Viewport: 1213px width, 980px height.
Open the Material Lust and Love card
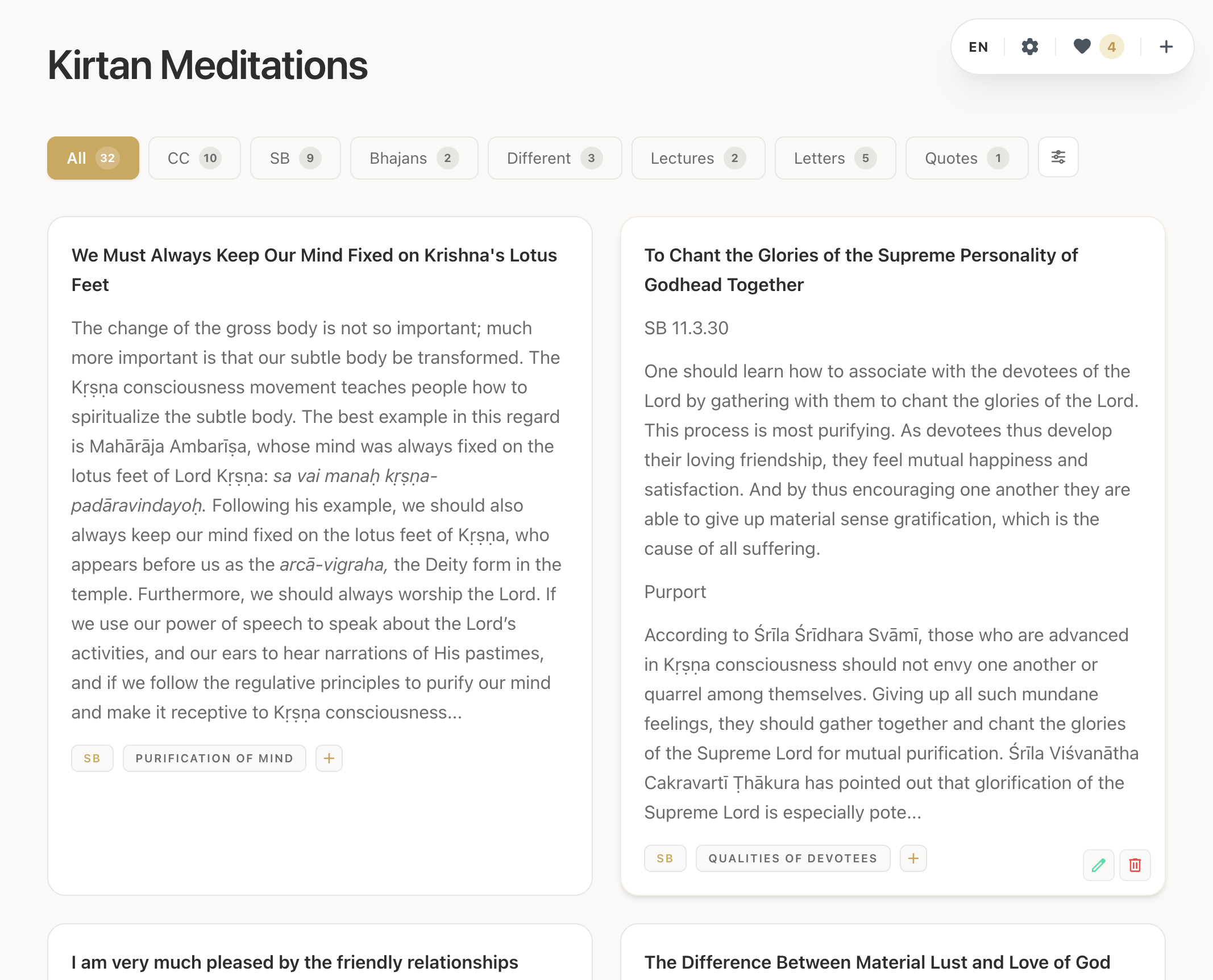[x=876, y=962]
